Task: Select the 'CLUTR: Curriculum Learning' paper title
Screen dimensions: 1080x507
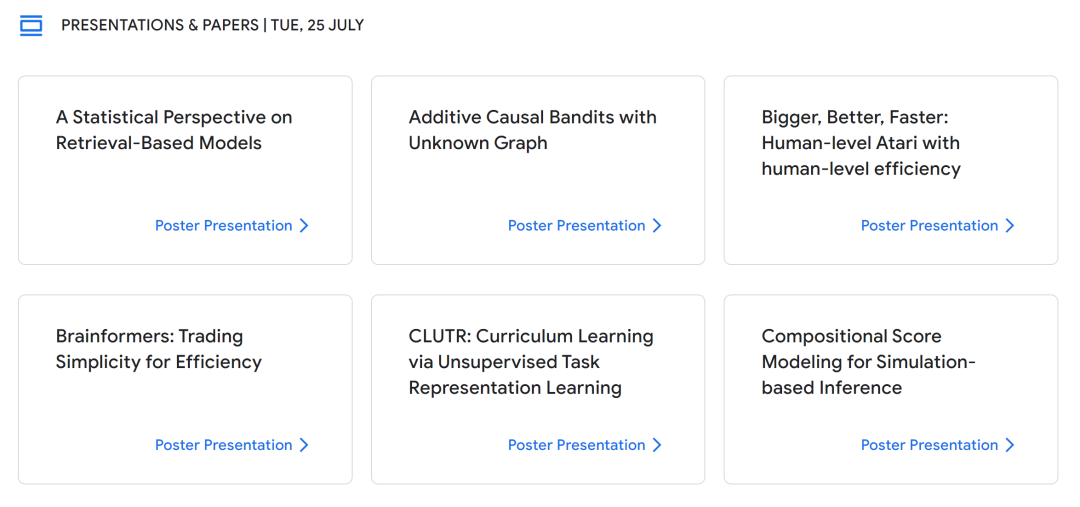Action: [x=531, y=362]
